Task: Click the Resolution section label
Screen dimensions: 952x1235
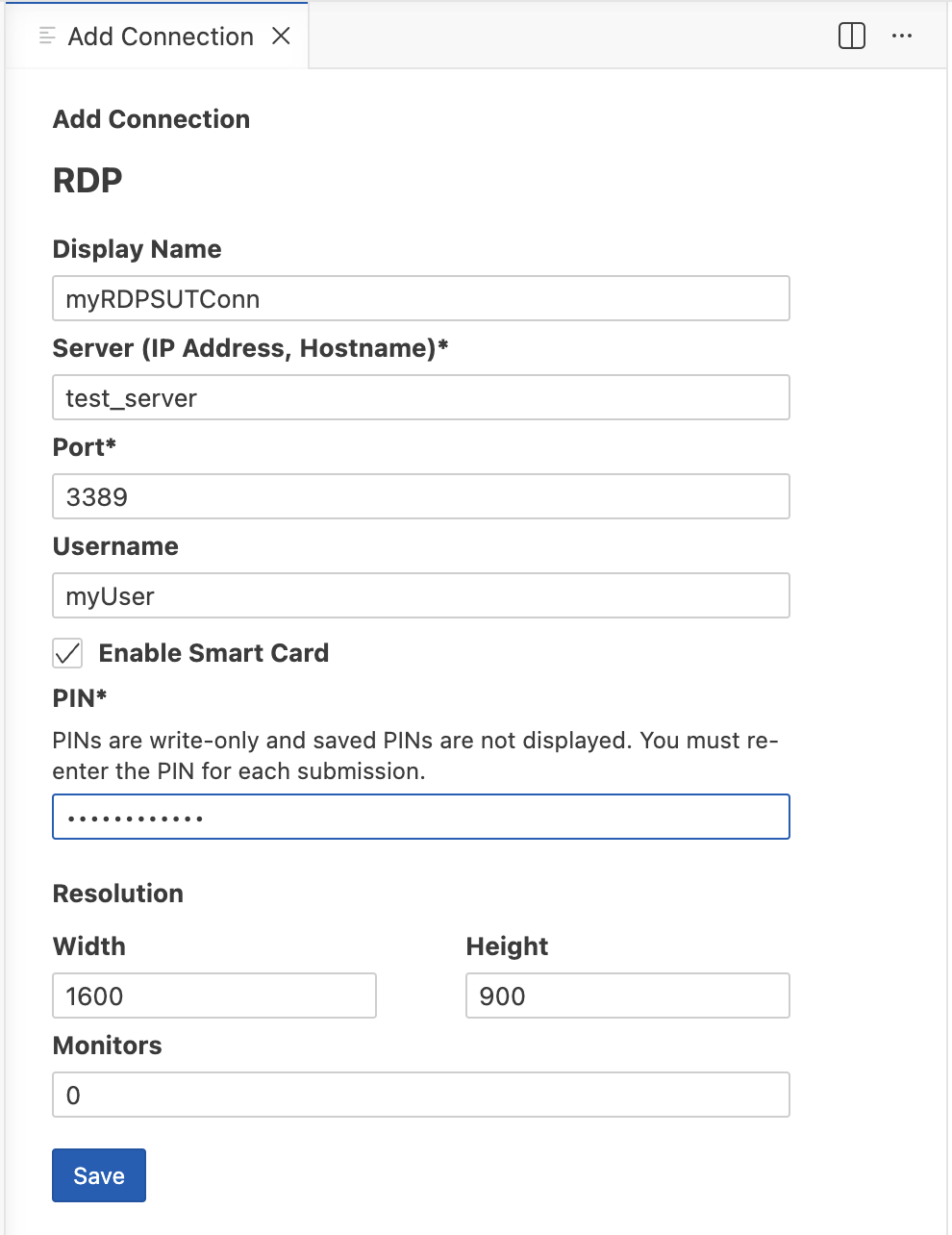Action: 117,894
